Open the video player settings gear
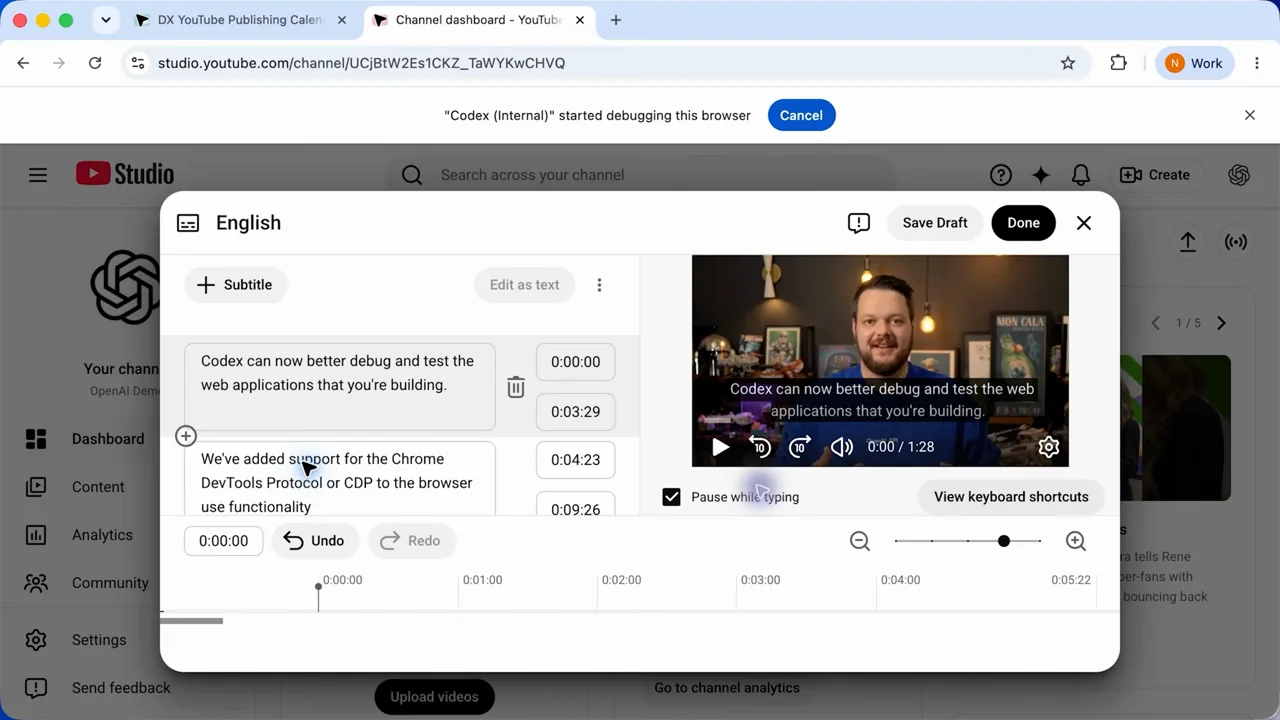 pos(1048,447)
